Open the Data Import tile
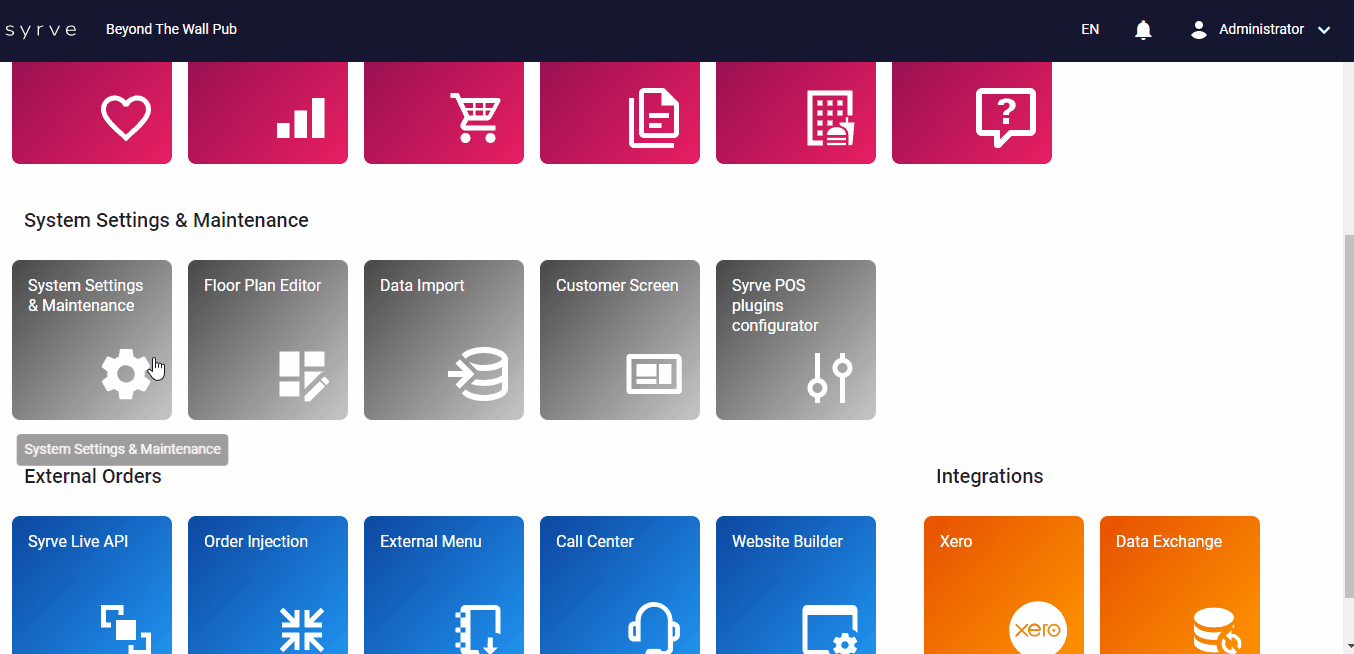Viewport: 1354px width, 654px height. coord(444,340)
